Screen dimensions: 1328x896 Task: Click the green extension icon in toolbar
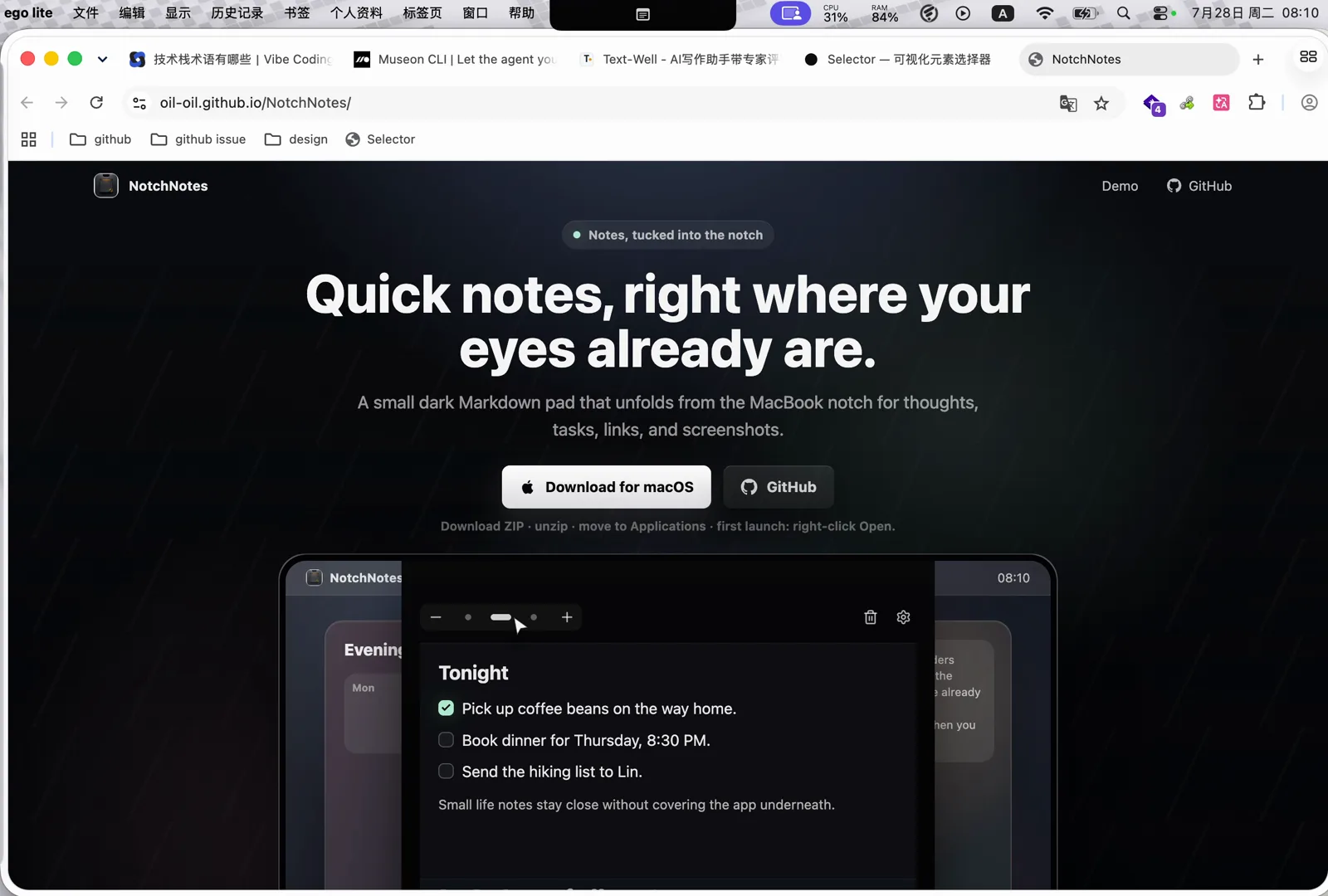pyautogui.click(x=1188, y=103)
